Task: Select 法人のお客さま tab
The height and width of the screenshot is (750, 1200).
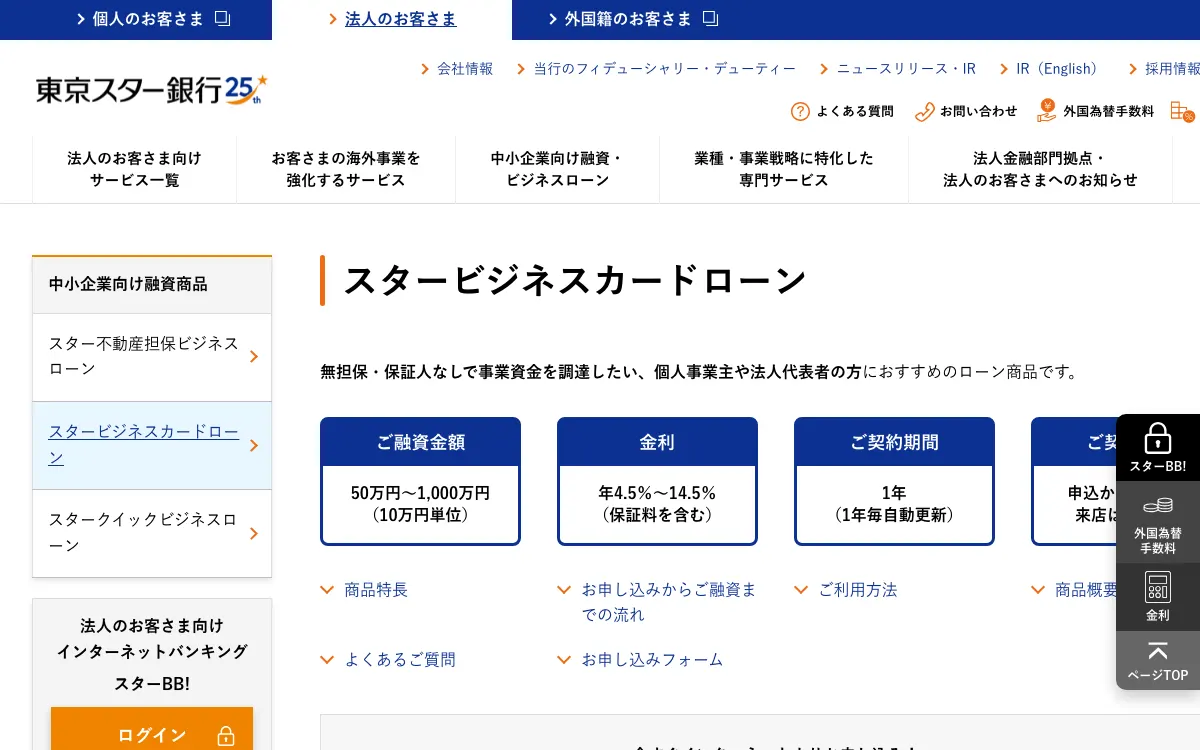Action: pyautogui.click(x=392, y=19)
